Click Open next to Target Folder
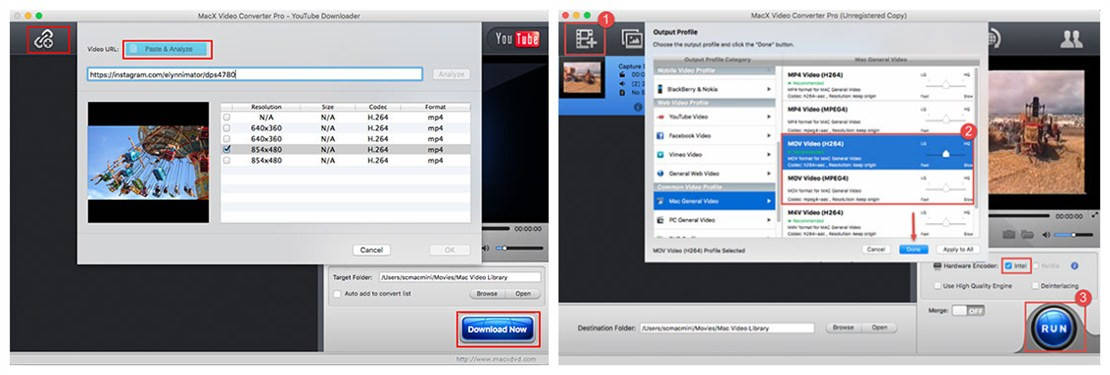 tap(522, 294)
